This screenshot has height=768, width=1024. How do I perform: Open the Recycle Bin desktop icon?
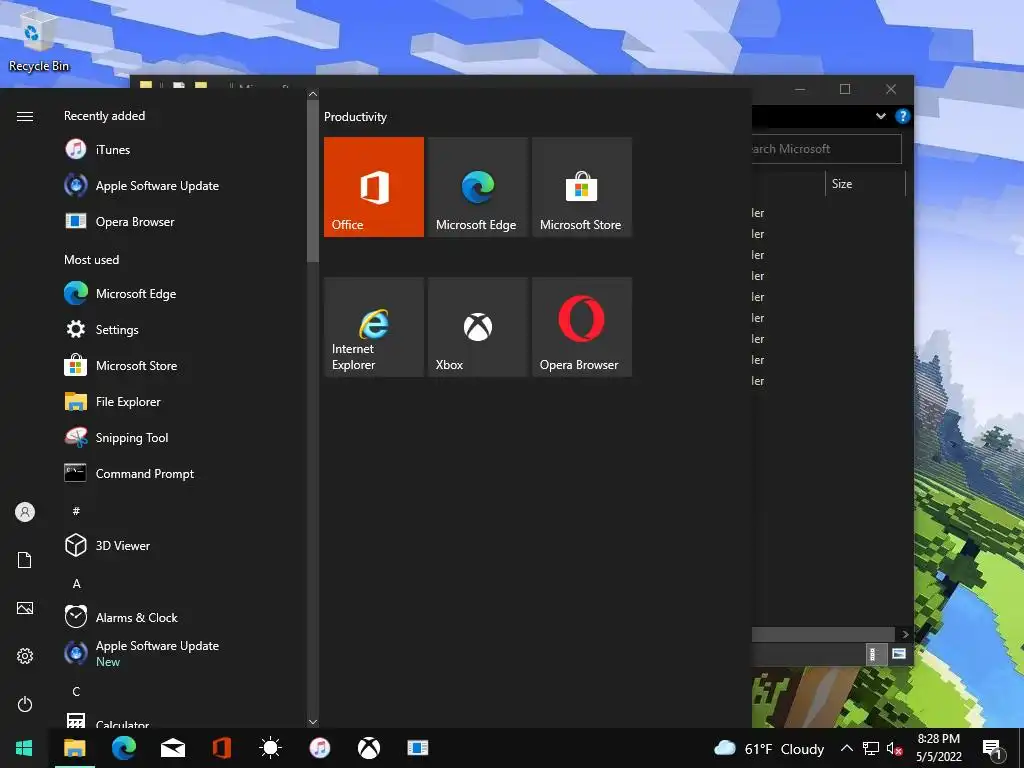click(38, 41)
